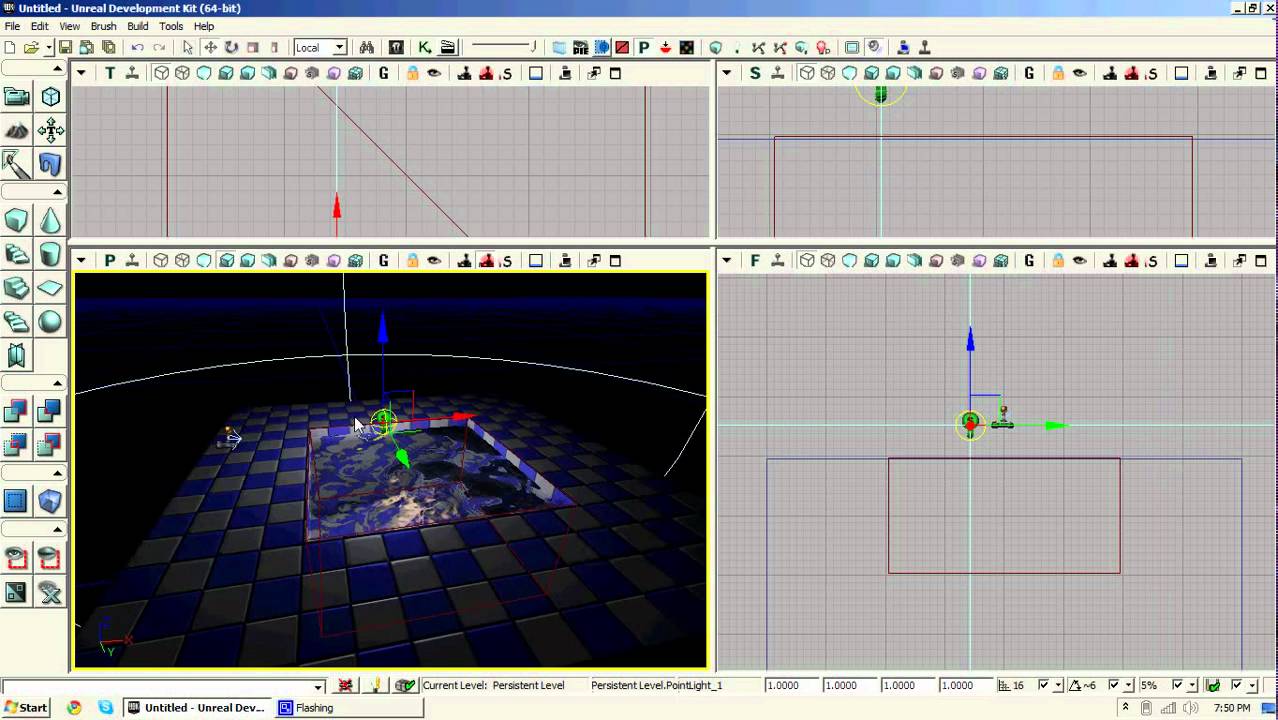Redo the last undone action
This screenshot has width=1278, height=720.
159,47
